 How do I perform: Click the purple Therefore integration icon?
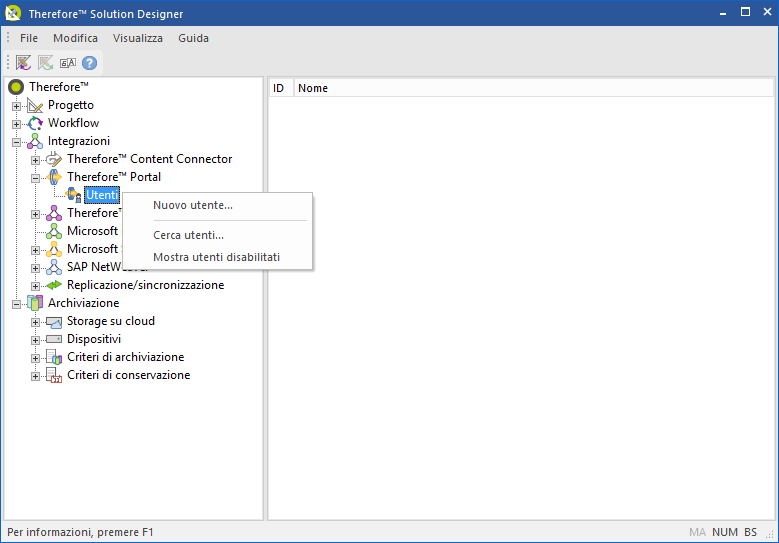tap(54, 213)
